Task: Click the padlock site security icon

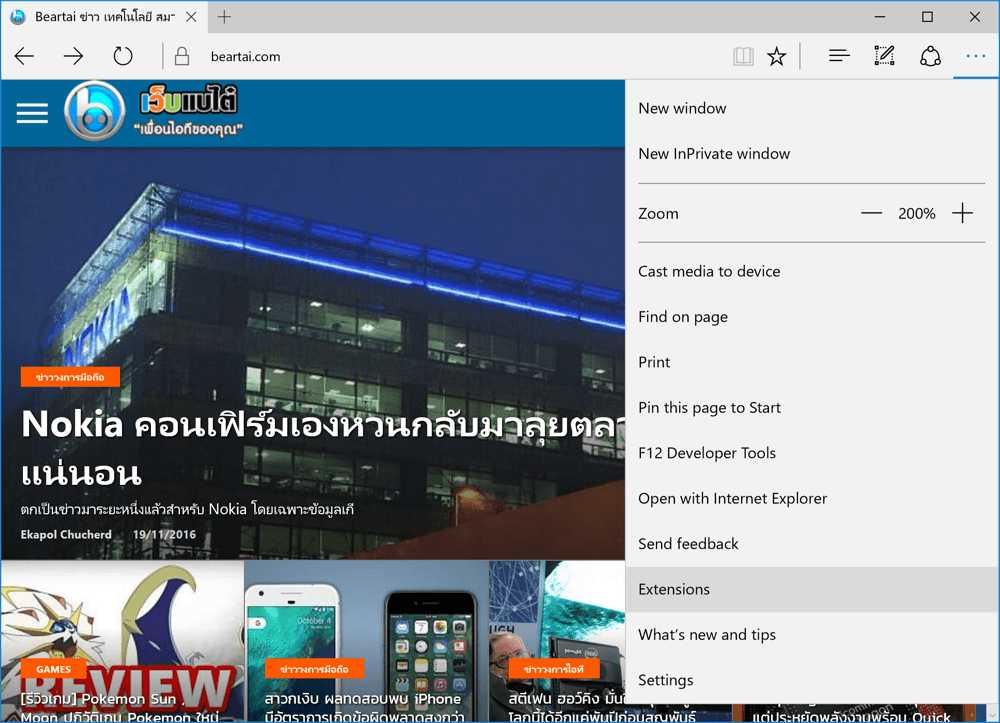Action: click(182, 57)
